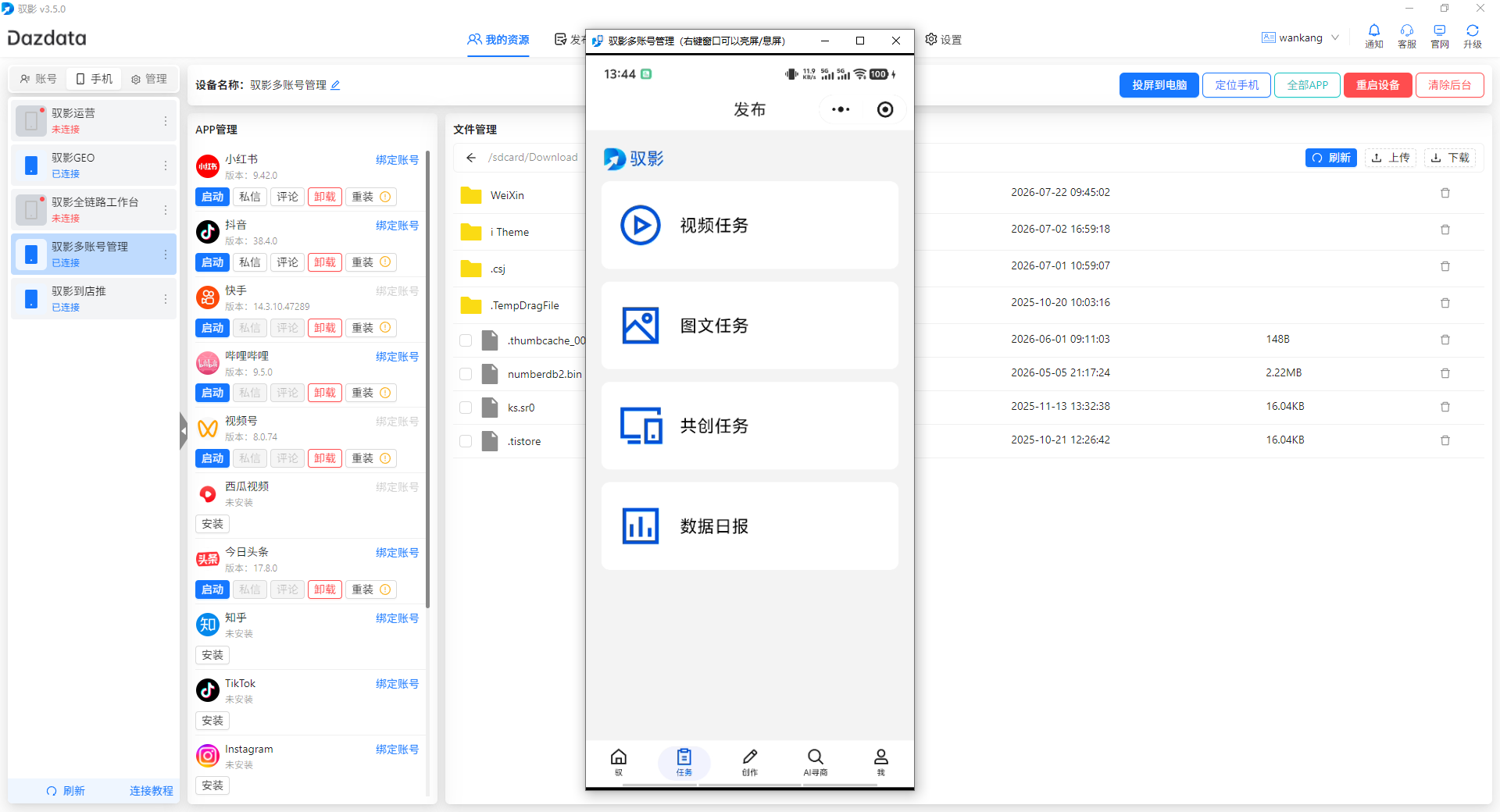Select the 驭影GEO device entry
The height and width of the screenshot is (812, 1500).
94,166
